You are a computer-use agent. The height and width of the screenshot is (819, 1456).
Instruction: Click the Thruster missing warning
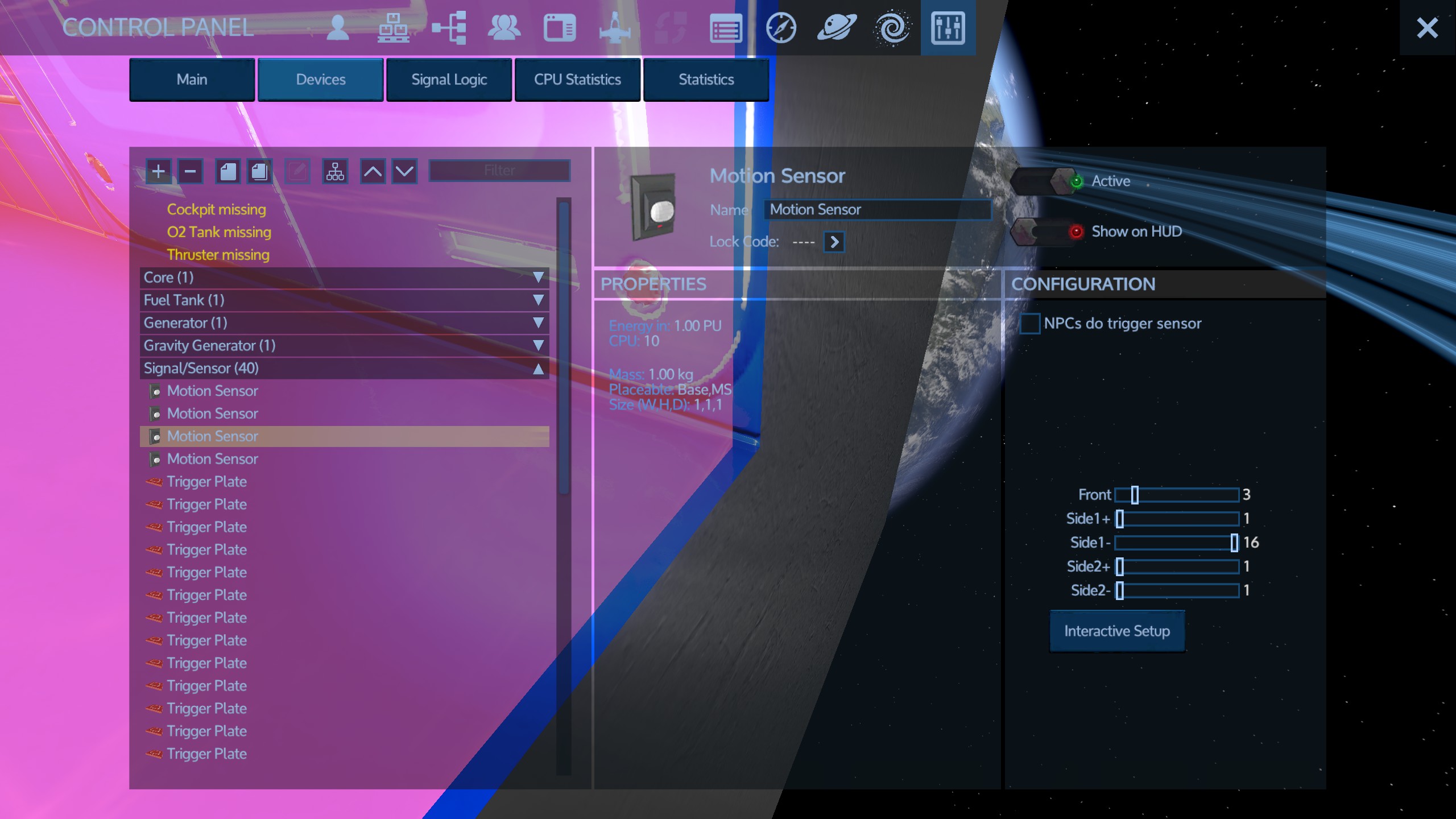tap(218, 255)
